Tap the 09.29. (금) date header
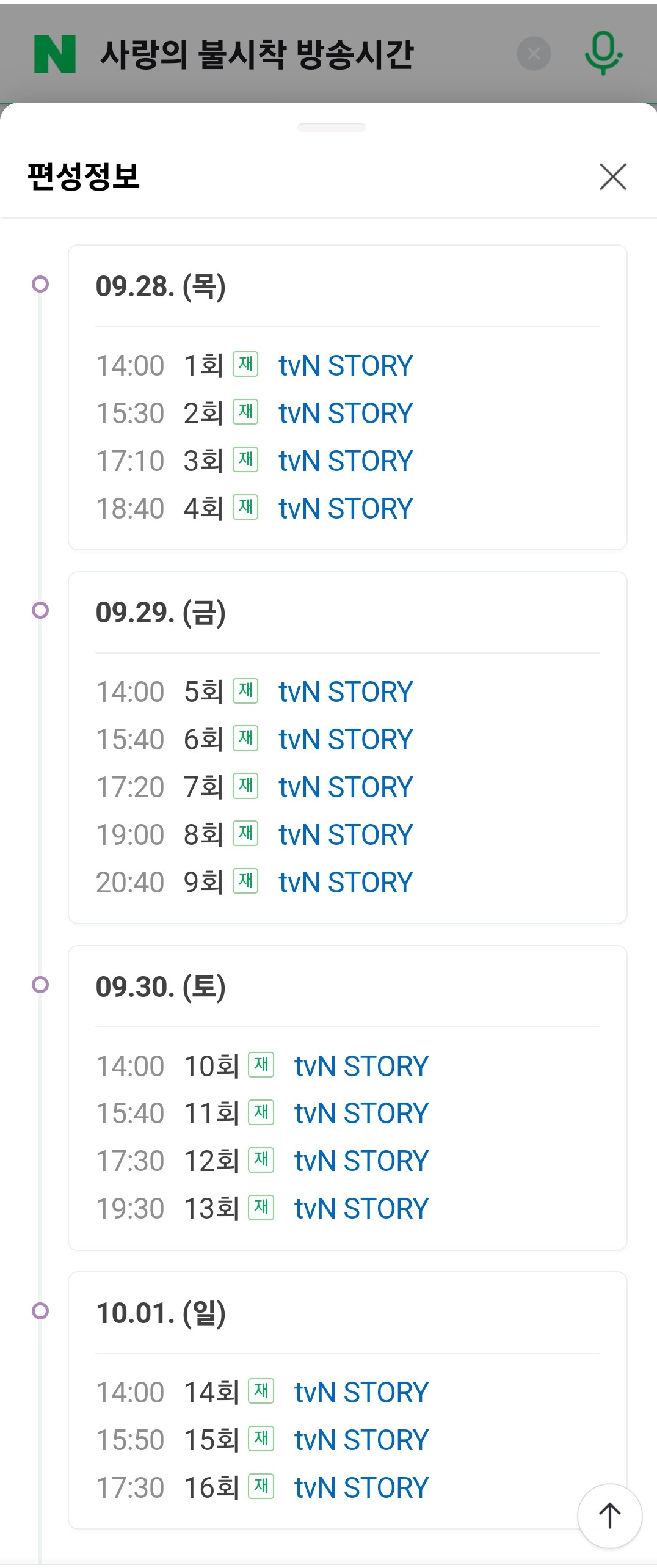 tap(161, 613)
